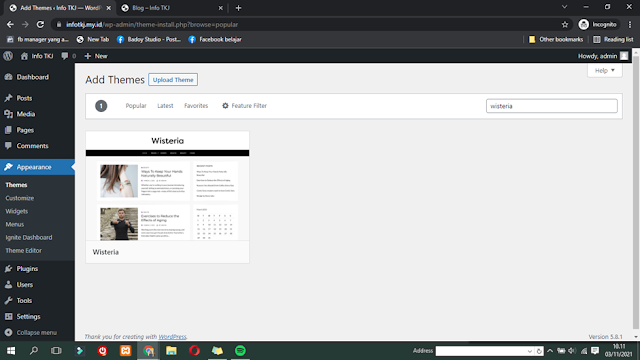Open the New Tab bookmark
640x360 pixels.
click(93, 39)
